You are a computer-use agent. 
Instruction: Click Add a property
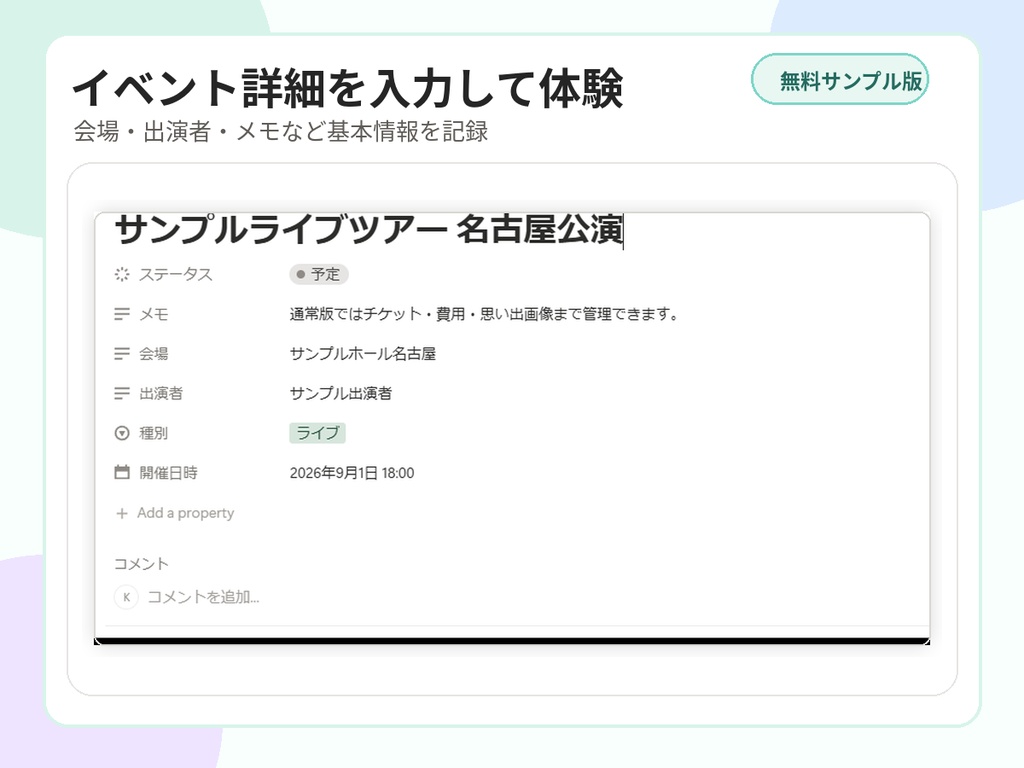185,513
